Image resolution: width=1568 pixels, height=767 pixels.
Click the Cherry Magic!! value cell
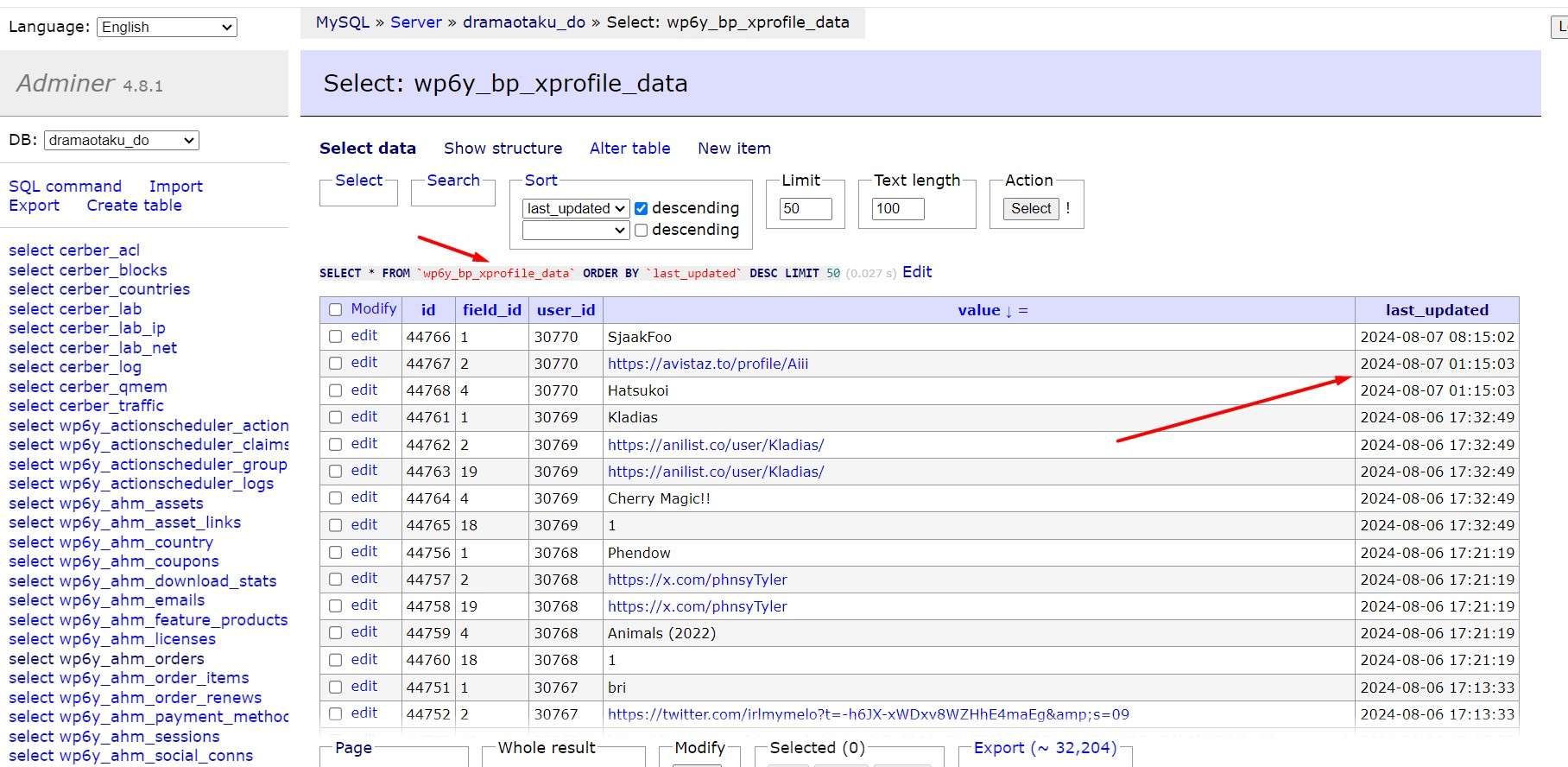[x=978, y=498]
